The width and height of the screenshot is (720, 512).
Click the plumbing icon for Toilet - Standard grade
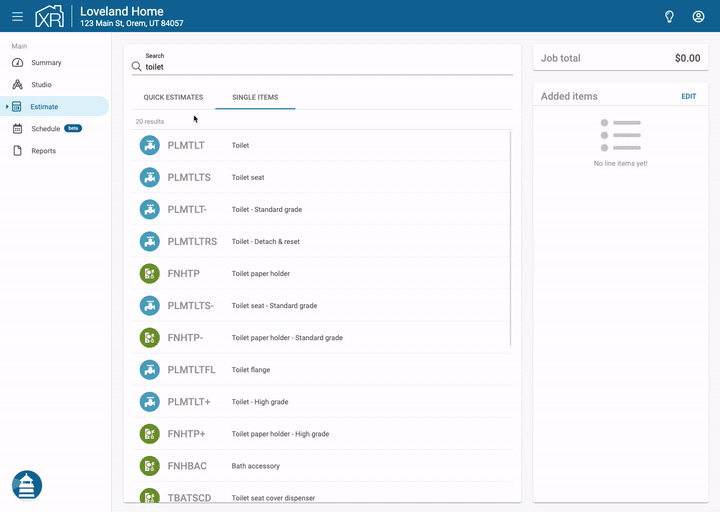click(150, 209)
